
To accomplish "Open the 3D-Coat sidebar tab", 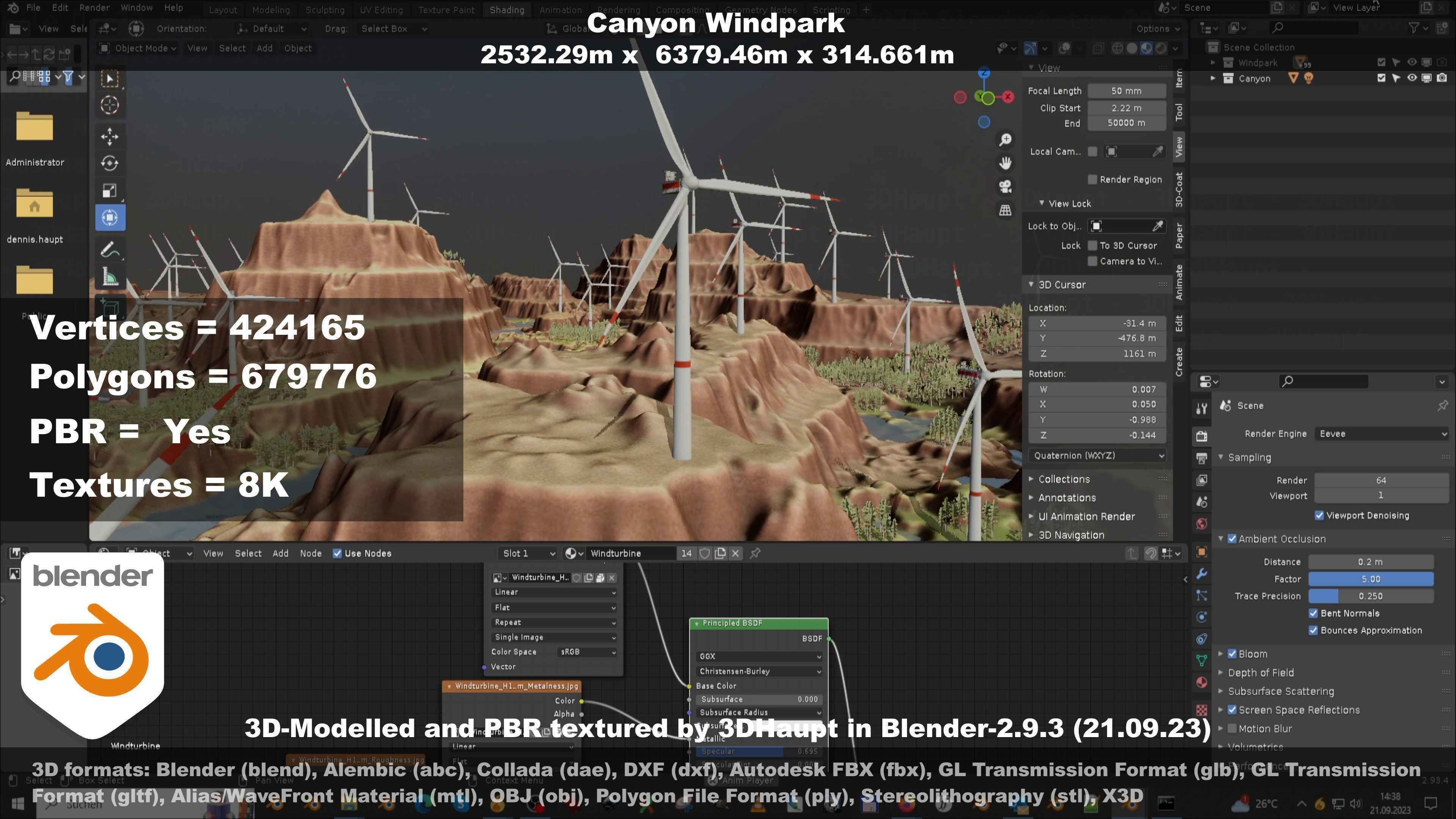I will pos(1179,189).
